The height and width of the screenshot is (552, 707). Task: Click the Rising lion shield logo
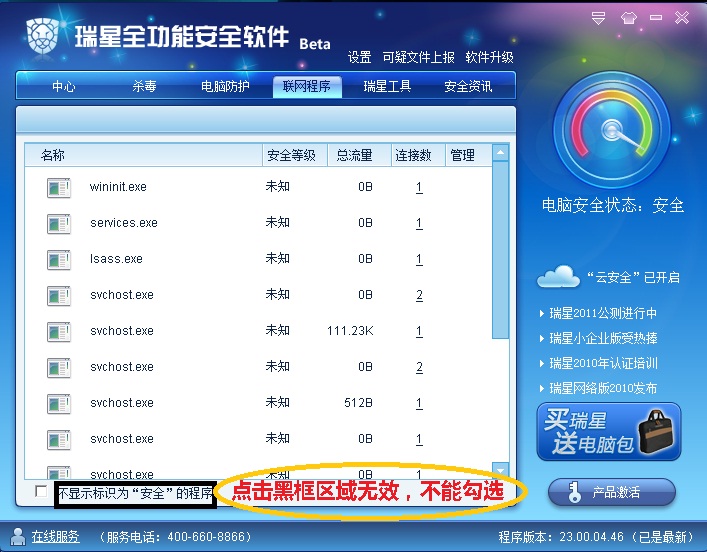click(x=43, y=36)
